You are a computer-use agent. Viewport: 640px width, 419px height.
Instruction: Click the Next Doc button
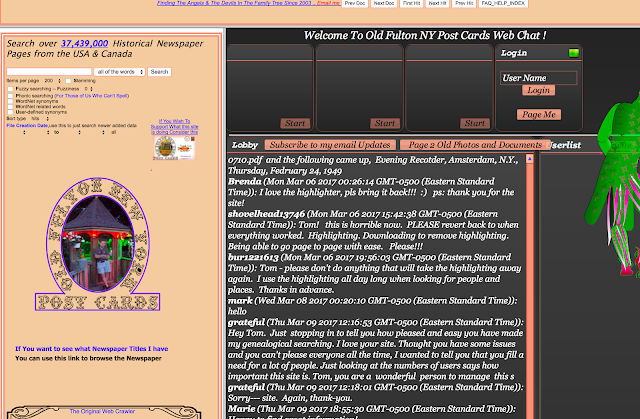tap(384, 3)
